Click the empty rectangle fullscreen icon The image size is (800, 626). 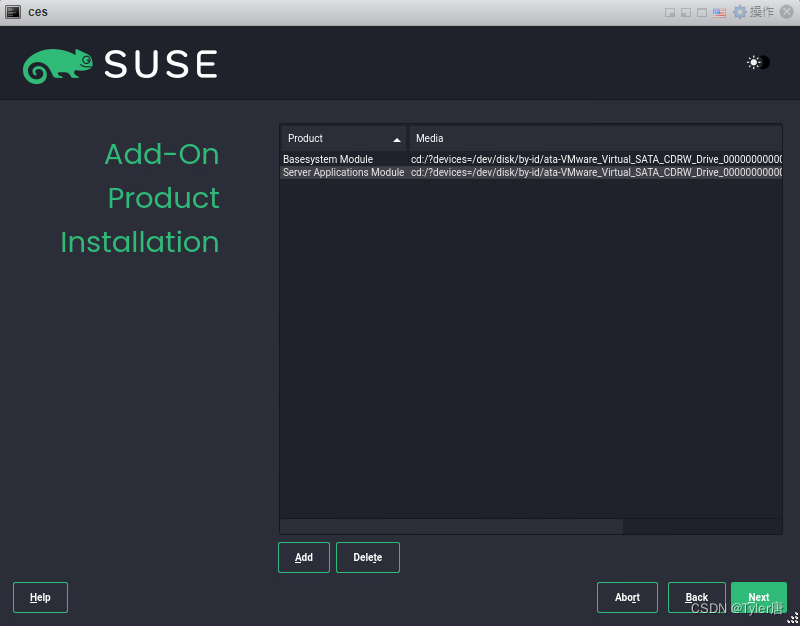point(700,12)
